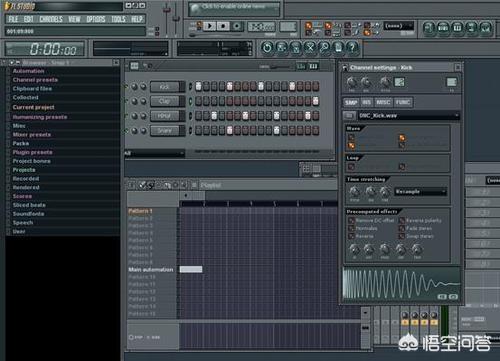
Task: Open the step sequencer grid menu icon
Action: tap(134, 66)
